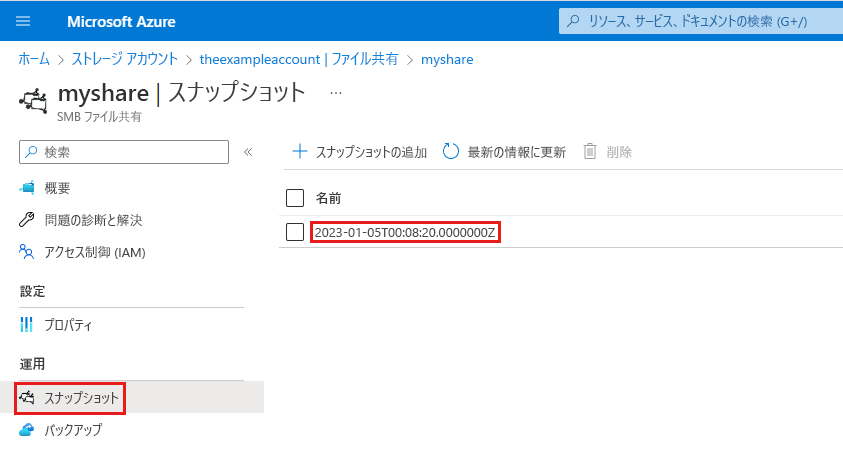Open バックアップ menu item
This screenshot has height=461, width=843.
tap(73, 430)
